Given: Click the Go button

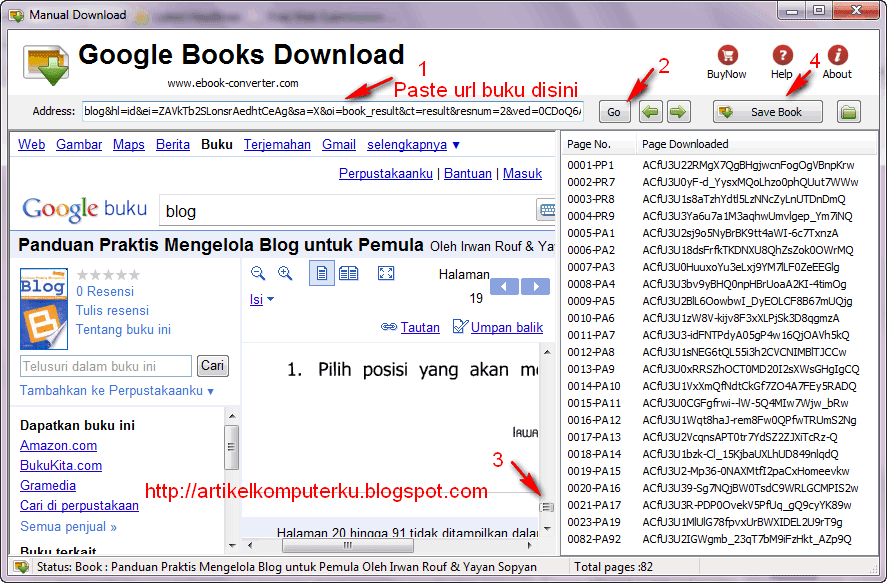Looking at the screenshot, I should pyautogui.click(x=614, y=111).
